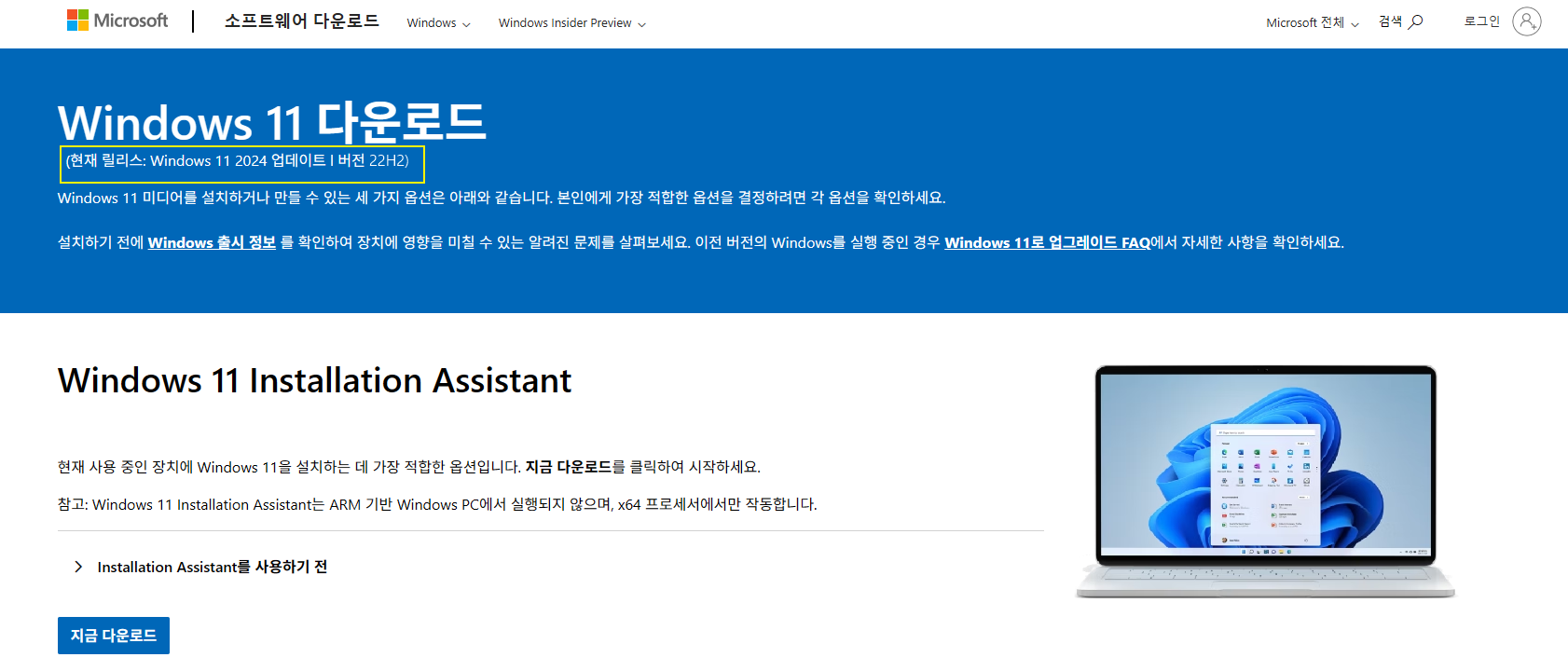
Task: Expand the 'Installation Assistant를 사용하기 전' section
Action: (x=200, y=567)
